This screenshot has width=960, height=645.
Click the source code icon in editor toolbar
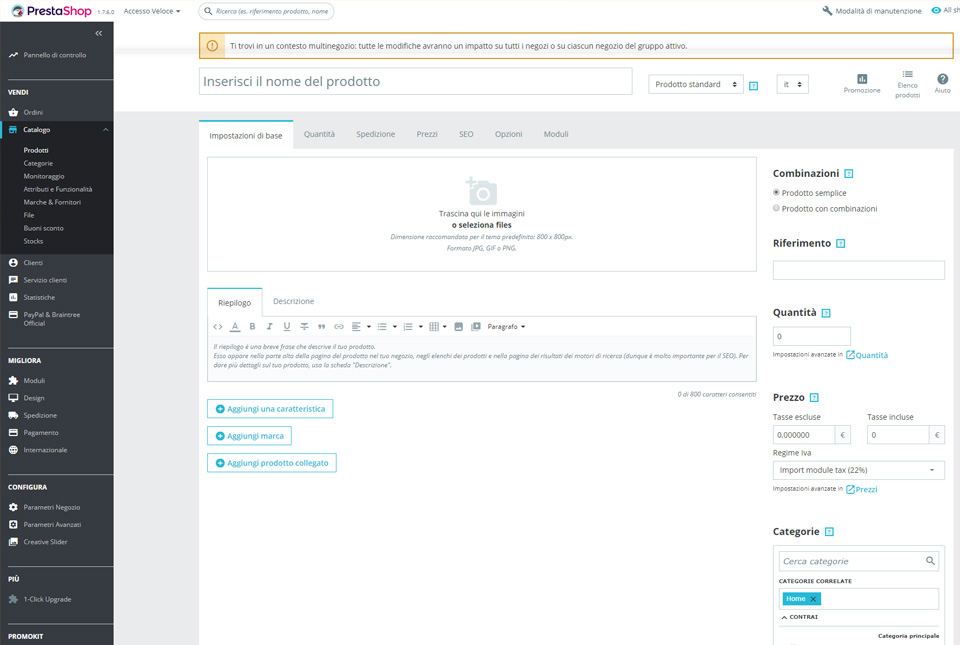pyautogui.click(x=217, y=327)
